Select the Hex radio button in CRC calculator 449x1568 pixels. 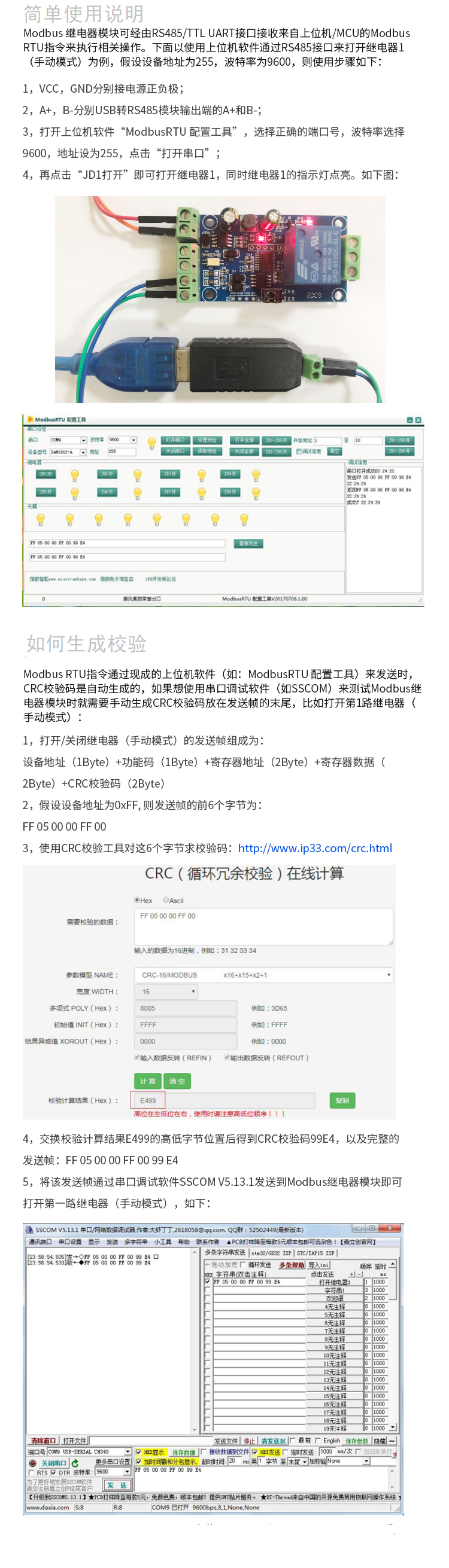[x=136, y=899]
